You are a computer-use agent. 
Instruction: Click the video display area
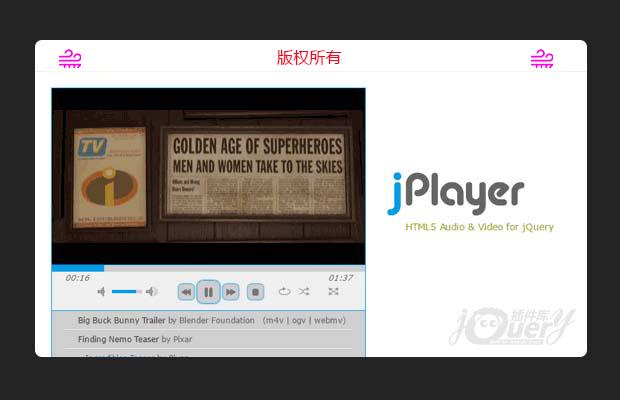pyautogui.click(x=208, y=176)
